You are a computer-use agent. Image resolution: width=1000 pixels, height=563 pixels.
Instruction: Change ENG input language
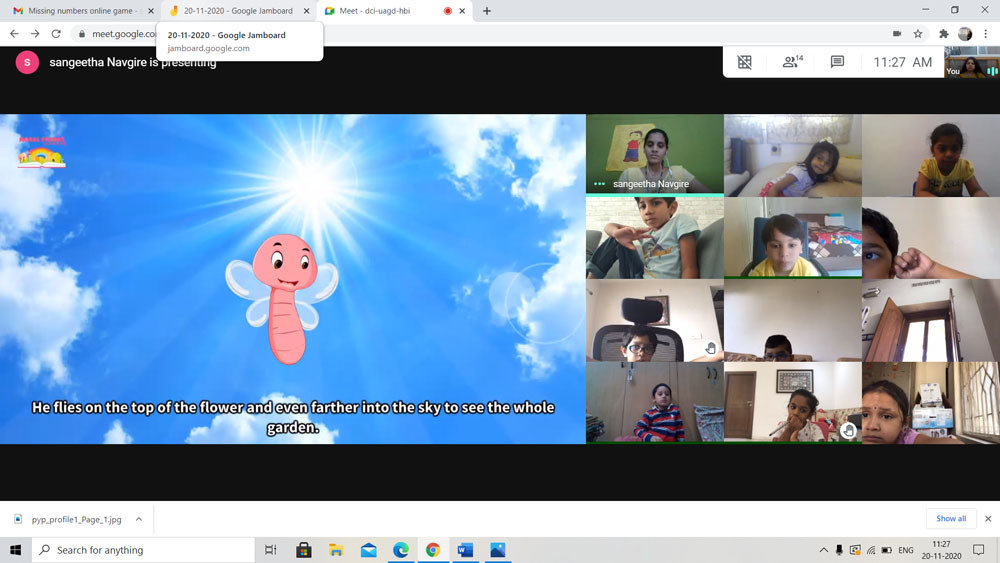pyautogui.click(x=906, y=550)
